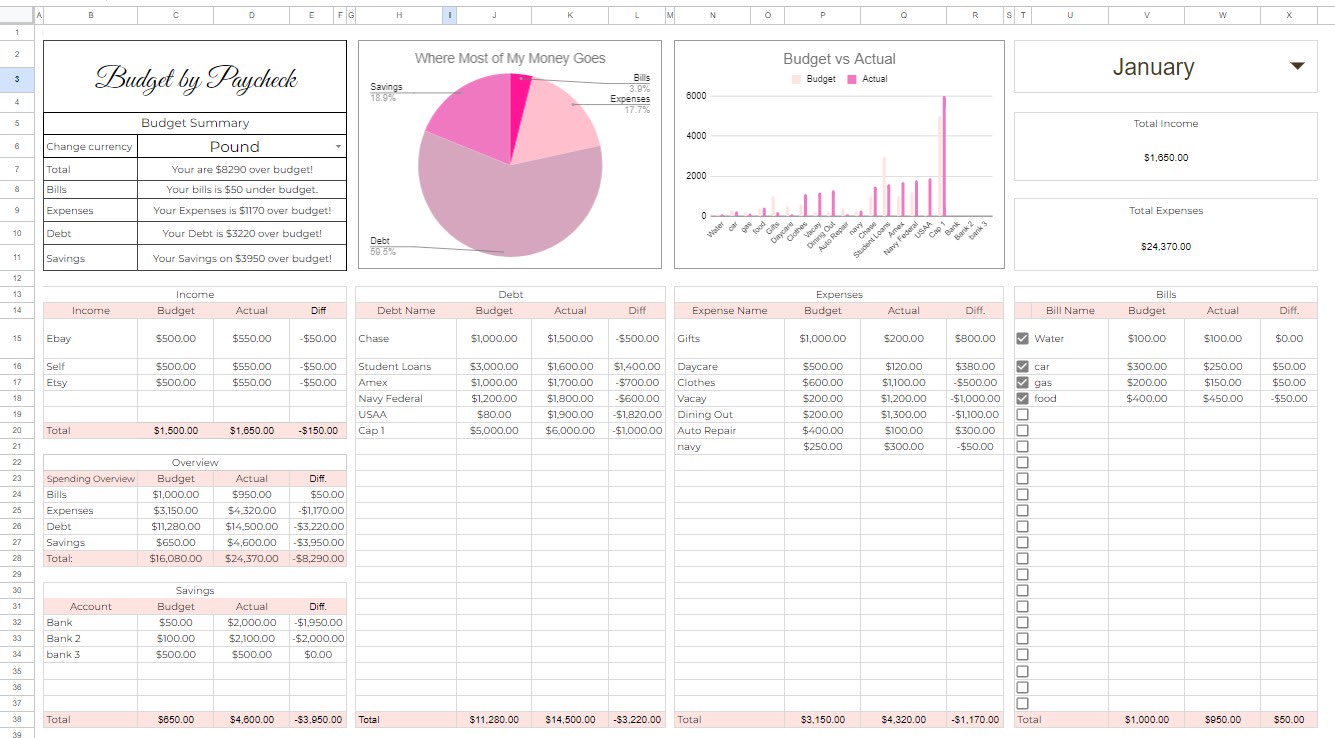Select row 38 header
Screen dimensions: 1335x738
point(17,719)
